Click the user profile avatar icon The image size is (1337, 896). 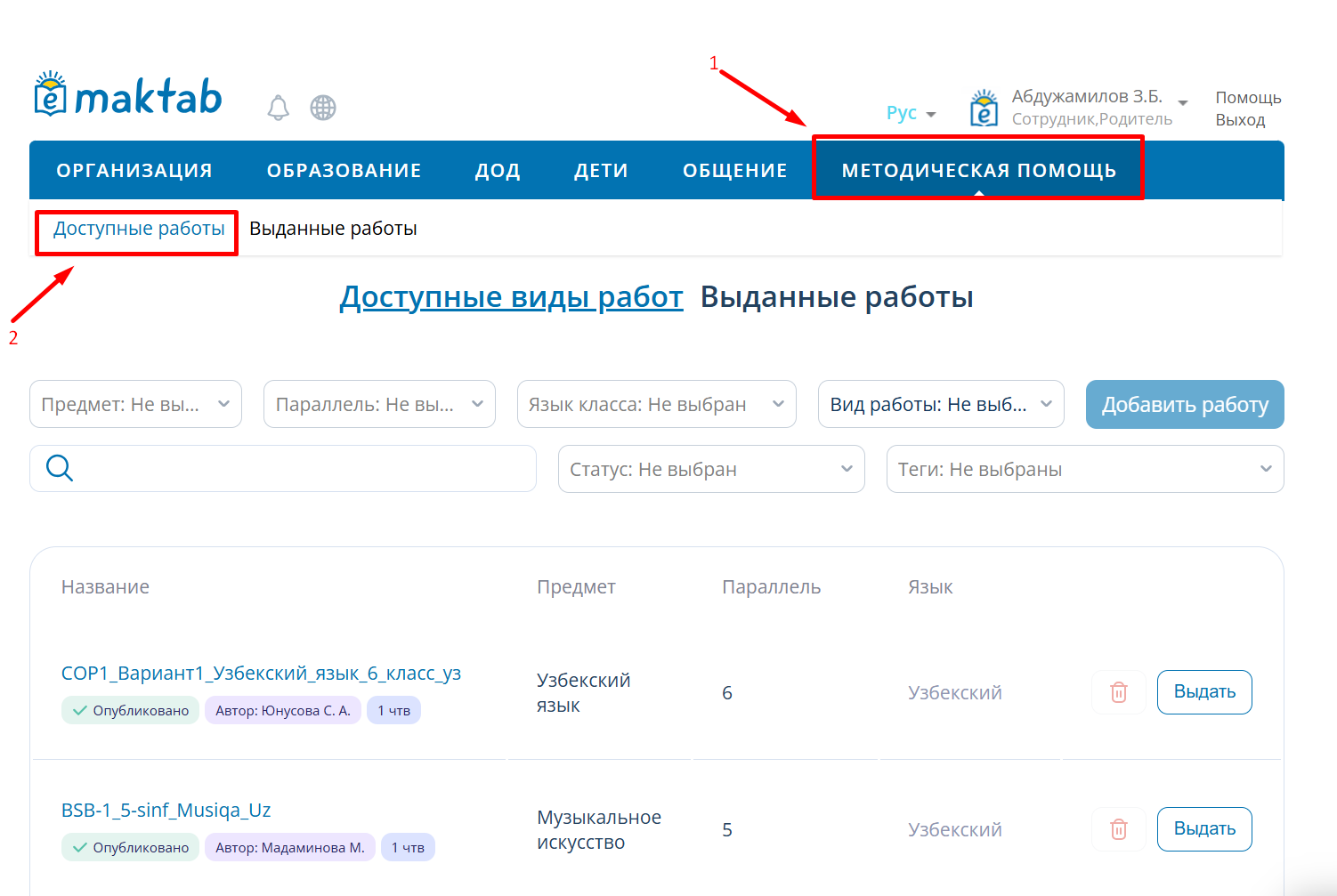[984, 109]
